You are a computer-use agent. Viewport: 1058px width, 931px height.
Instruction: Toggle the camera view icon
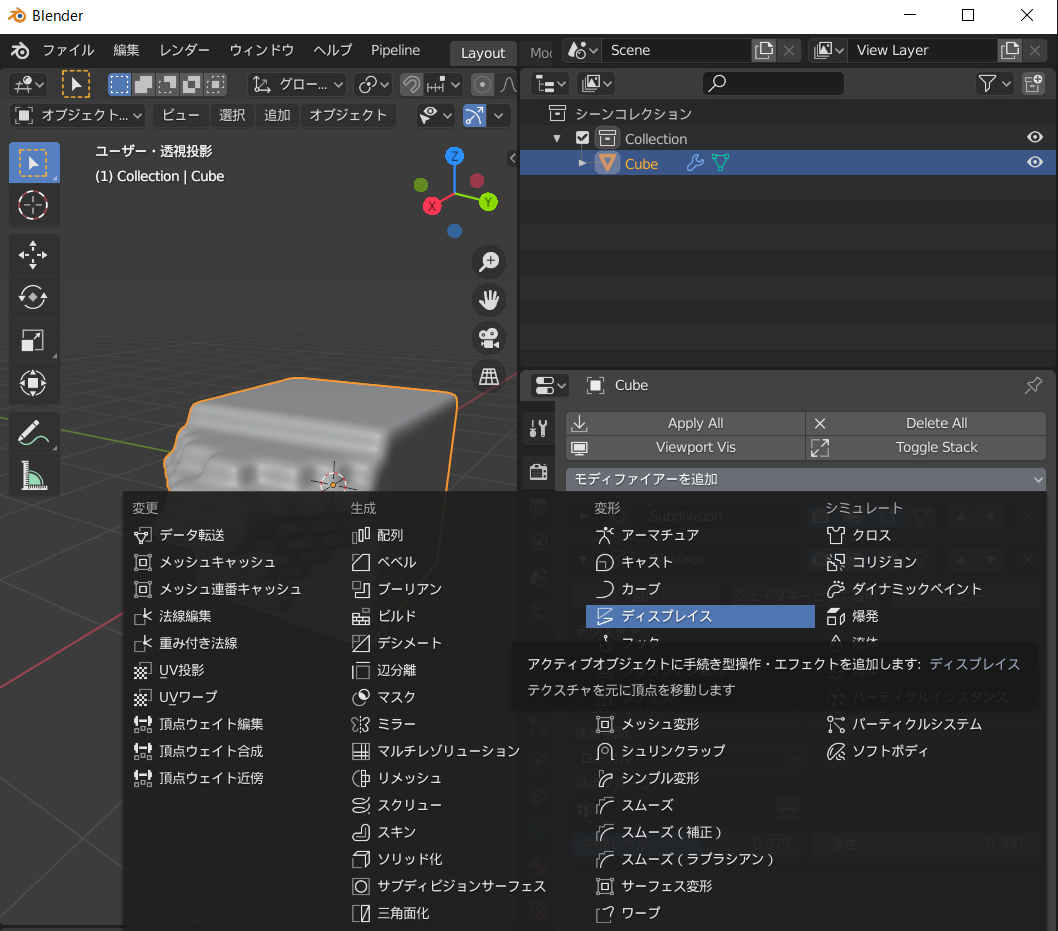[489, 338]
